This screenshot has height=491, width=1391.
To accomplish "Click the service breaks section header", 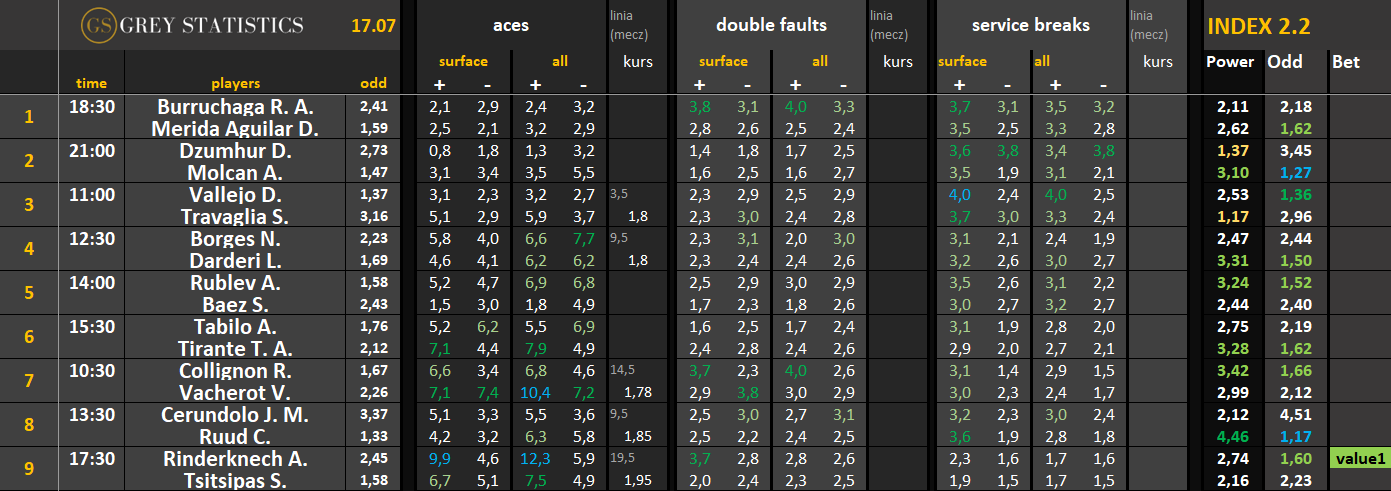I will pos(1030,25).
